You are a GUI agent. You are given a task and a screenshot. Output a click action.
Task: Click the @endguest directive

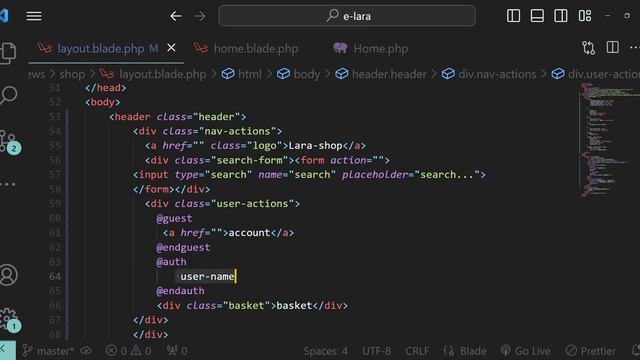183,247
